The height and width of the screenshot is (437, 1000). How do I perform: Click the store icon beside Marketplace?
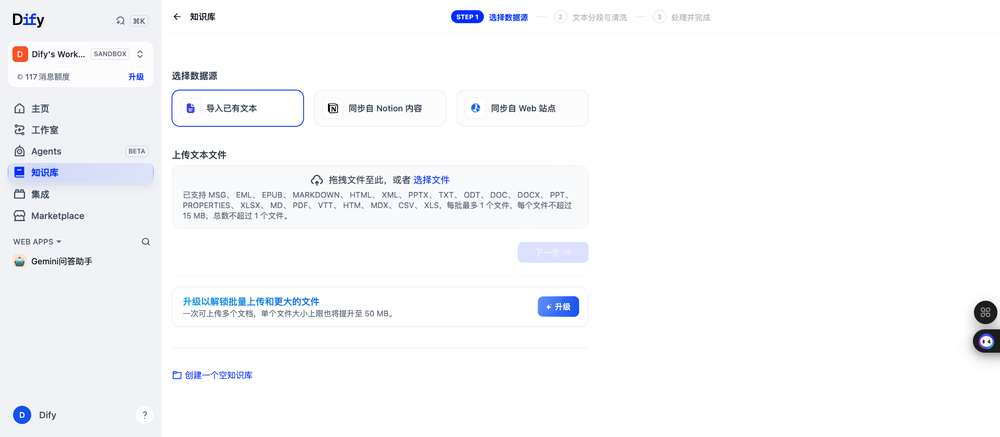click(x=20, y=216)
